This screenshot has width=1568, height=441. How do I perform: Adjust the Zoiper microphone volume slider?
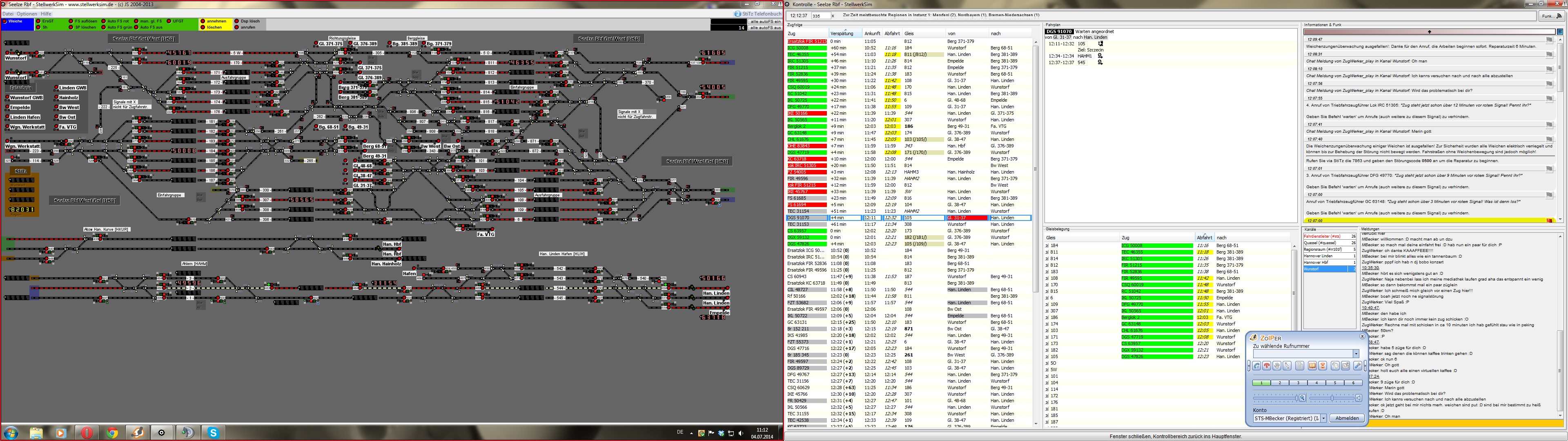[1296, 399]
